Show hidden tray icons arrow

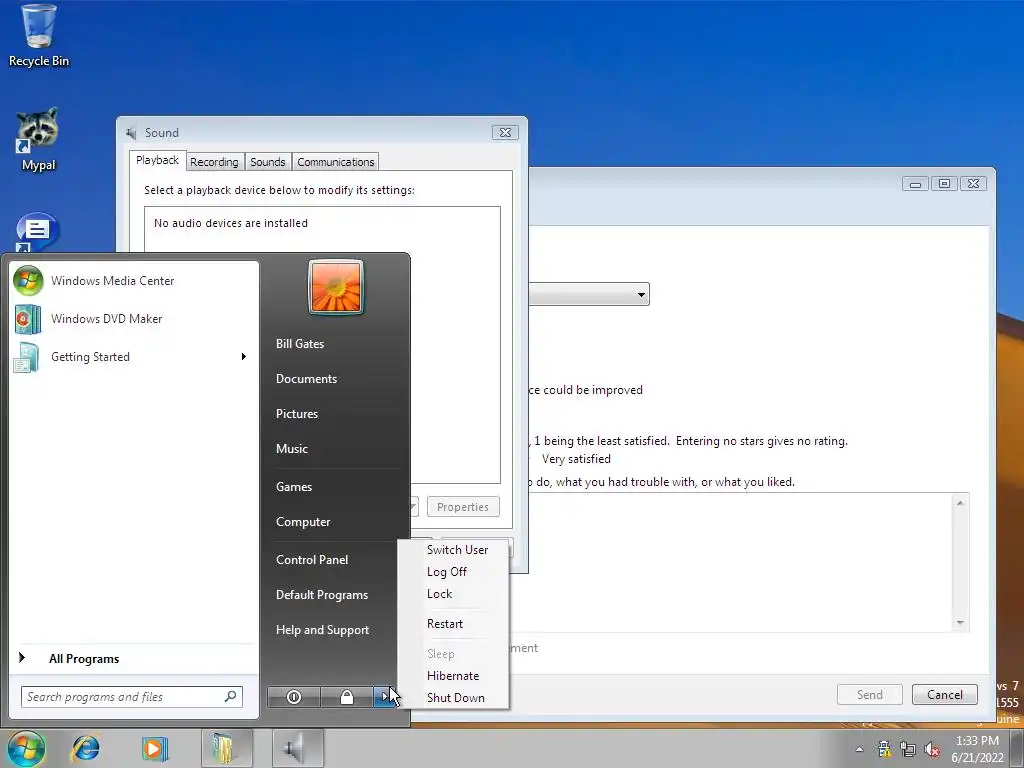(859, 749)
